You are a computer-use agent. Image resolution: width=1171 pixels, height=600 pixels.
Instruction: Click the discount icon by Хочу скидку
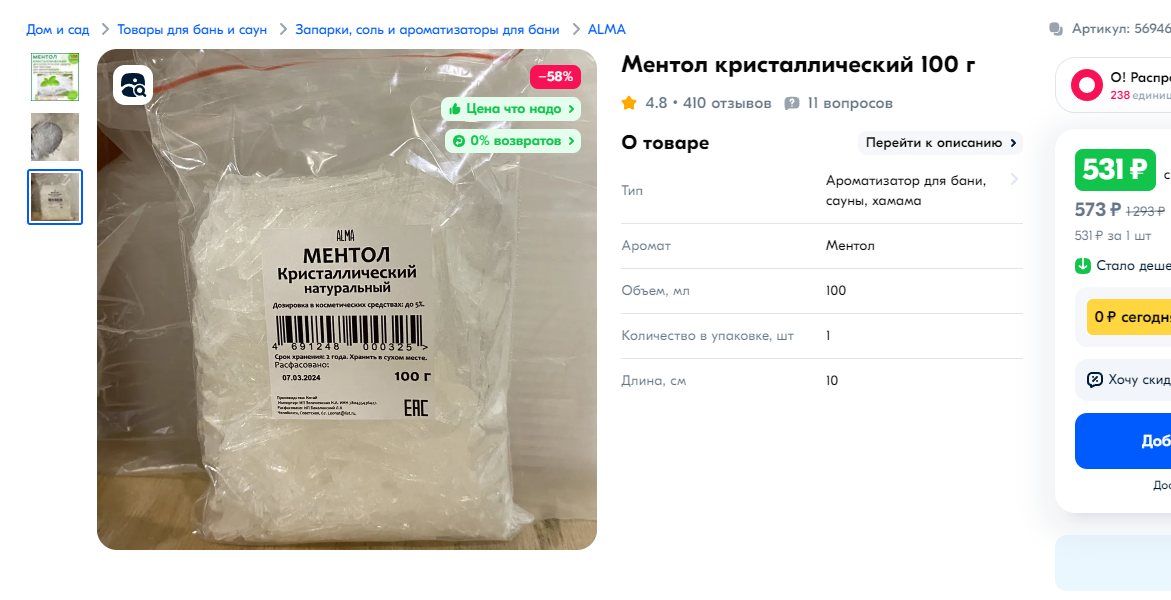(1095, 380)
